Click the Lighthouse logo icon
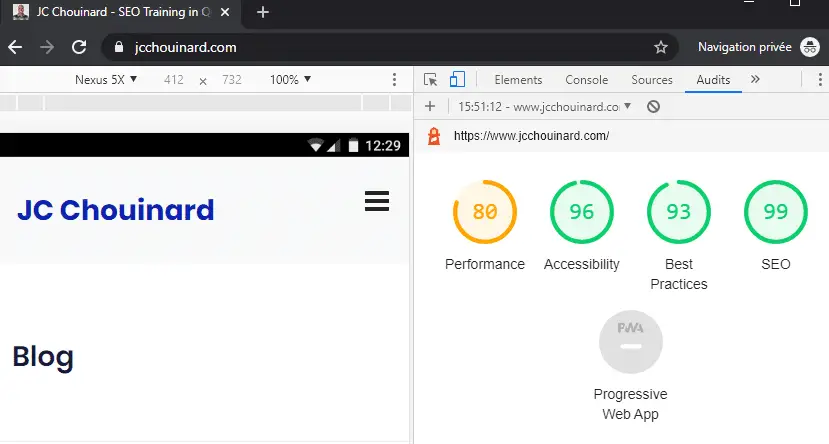829x444 pixels. tap(434, 136)
